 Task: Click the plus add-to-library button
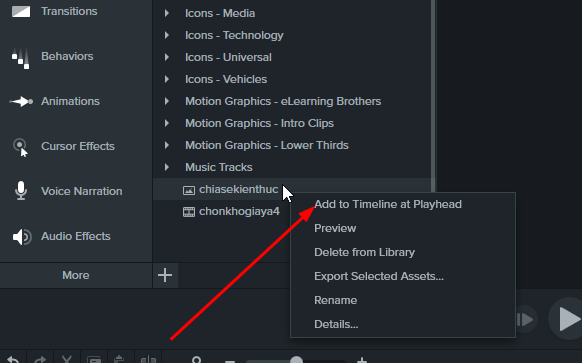(165, 275)
